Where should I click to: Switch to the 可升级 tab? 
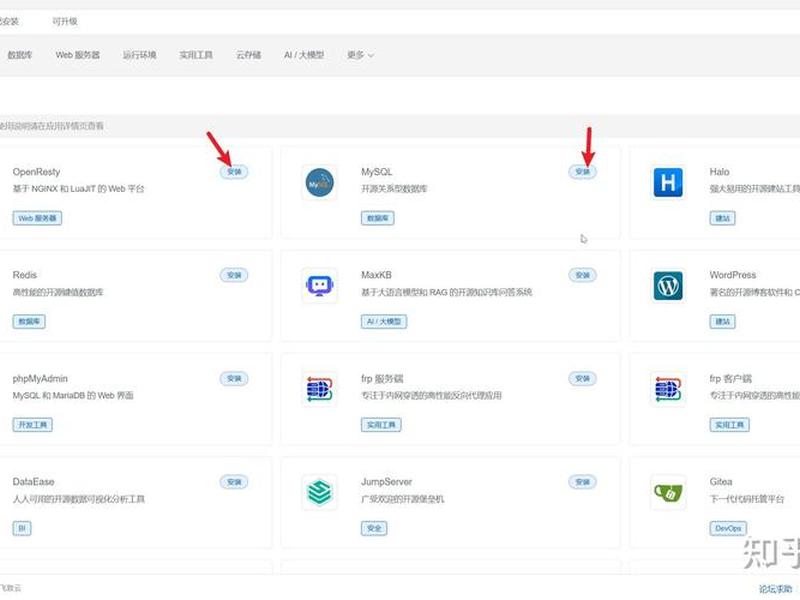coord(65,21)
